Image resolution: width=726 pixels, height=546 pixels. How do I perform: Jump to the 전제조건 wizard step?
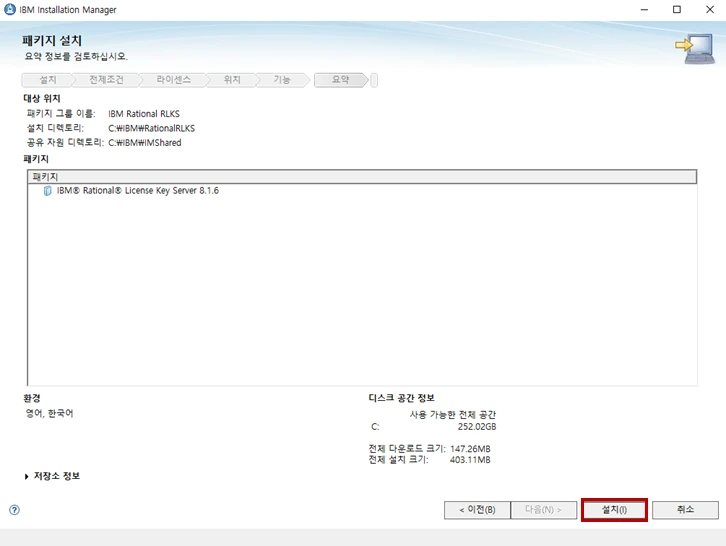[106, 79]
